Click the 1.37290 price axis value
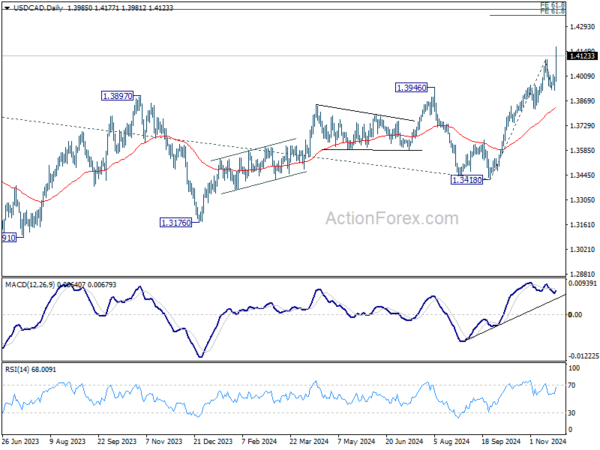Viewport: 600px width, 450px height. (x=582, y=126)
